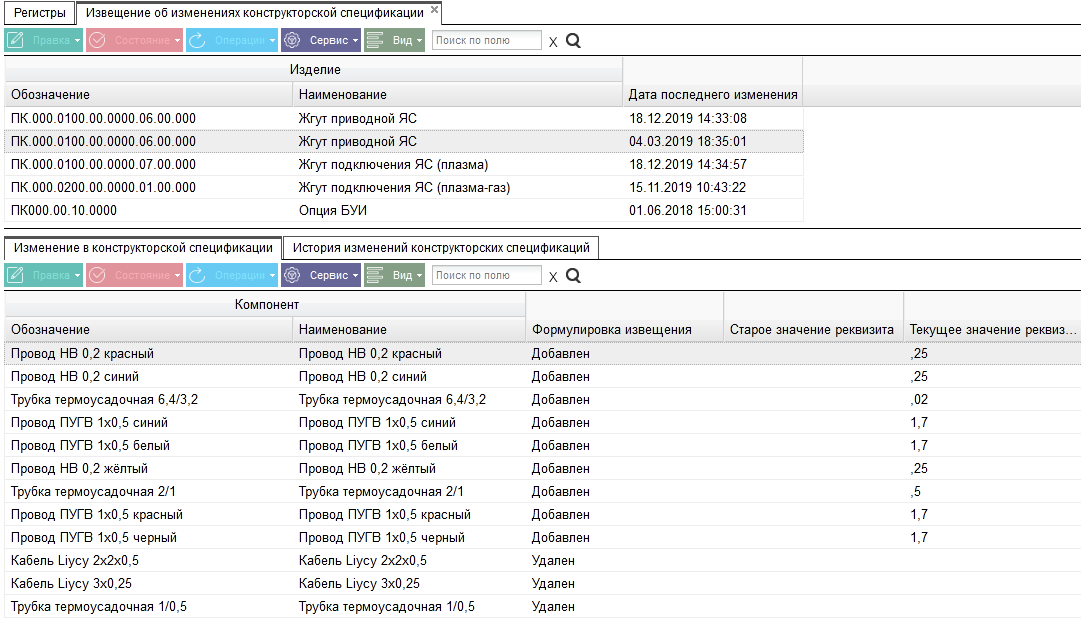1081x640 pixels.
Task: Select Провод ПУГВ 1х0,5 белый name cell
Action: pos(410,446)
